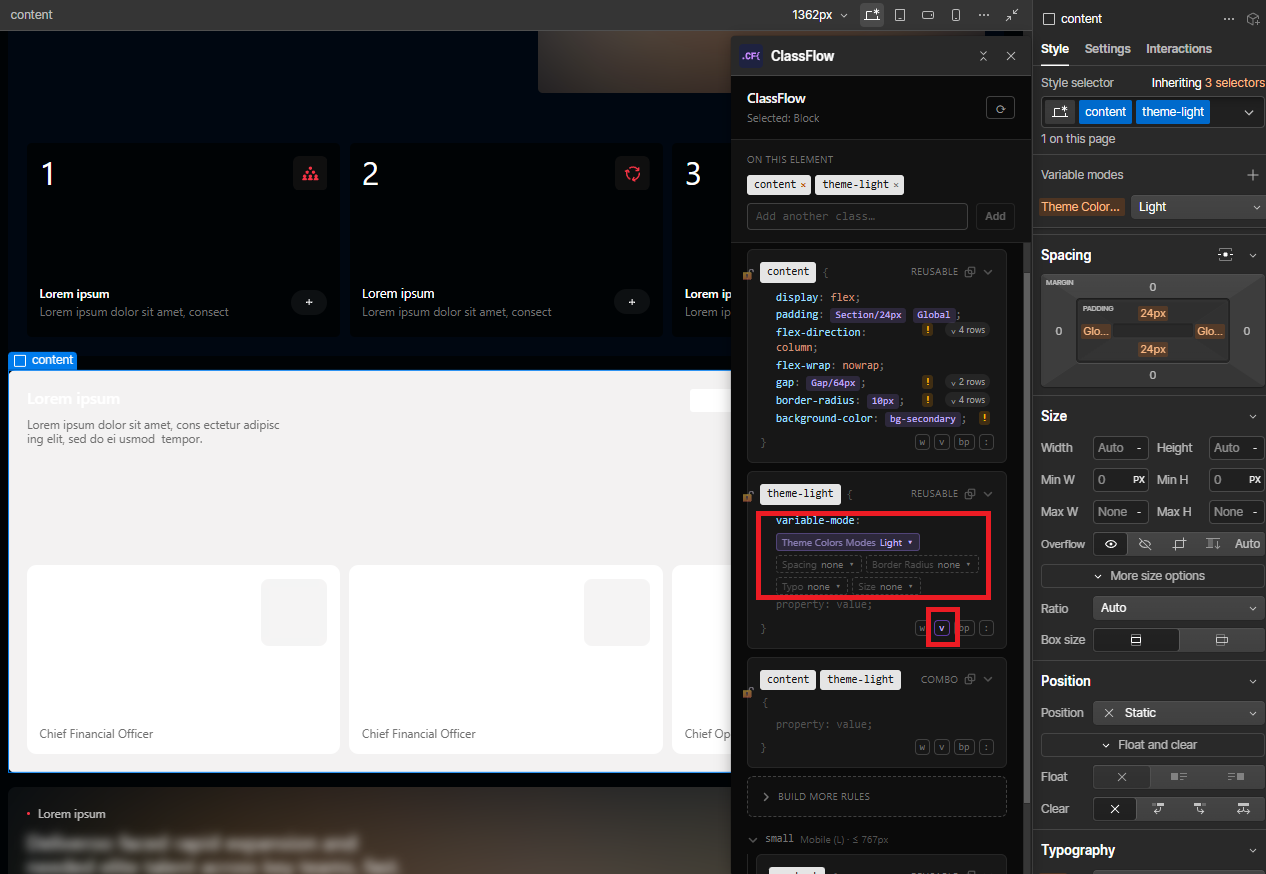
Task: Click the create component cube icon
Action: (x=1253, y=19)
